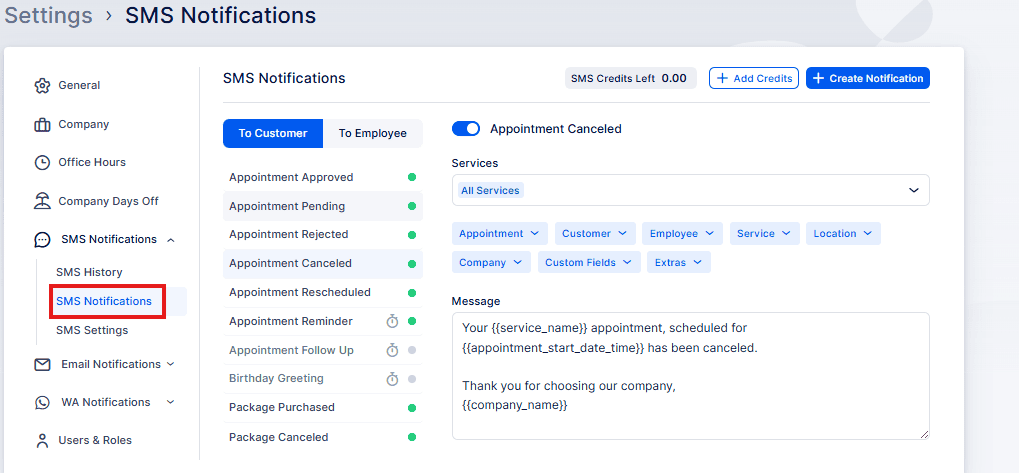Click the Office Hours clock icon
The height and width of the screenshot is (473, 1019).
pos(42,162)
